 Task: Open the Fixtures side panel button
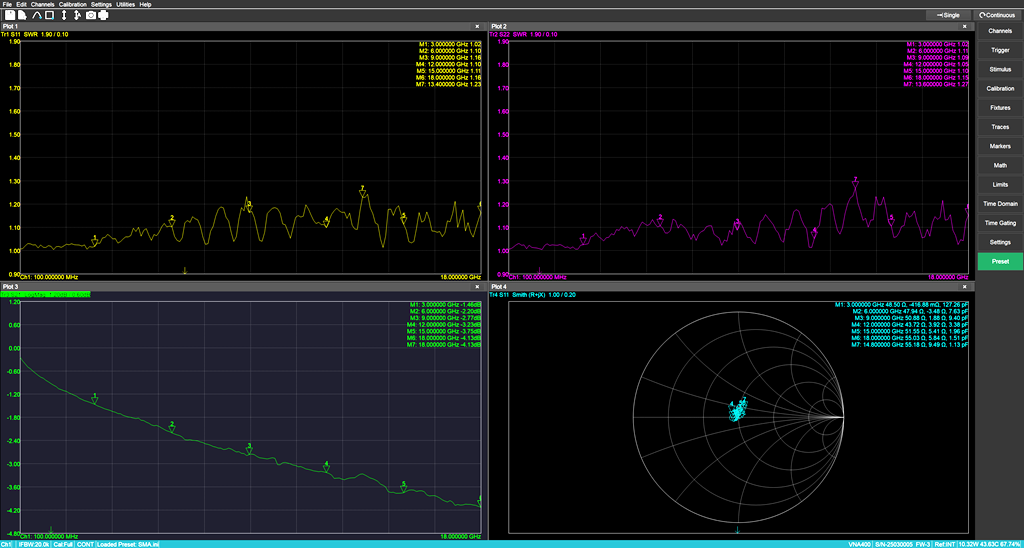[1000, 107]
